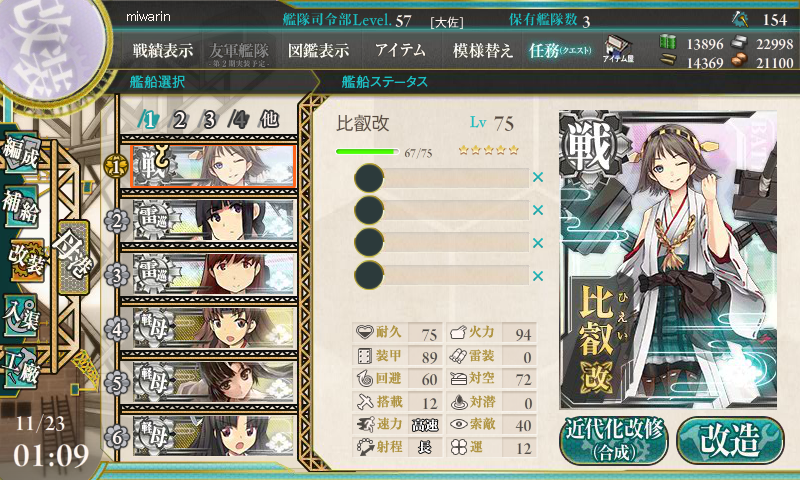Click the 近代化改修 modernization button

coord(614,440)
